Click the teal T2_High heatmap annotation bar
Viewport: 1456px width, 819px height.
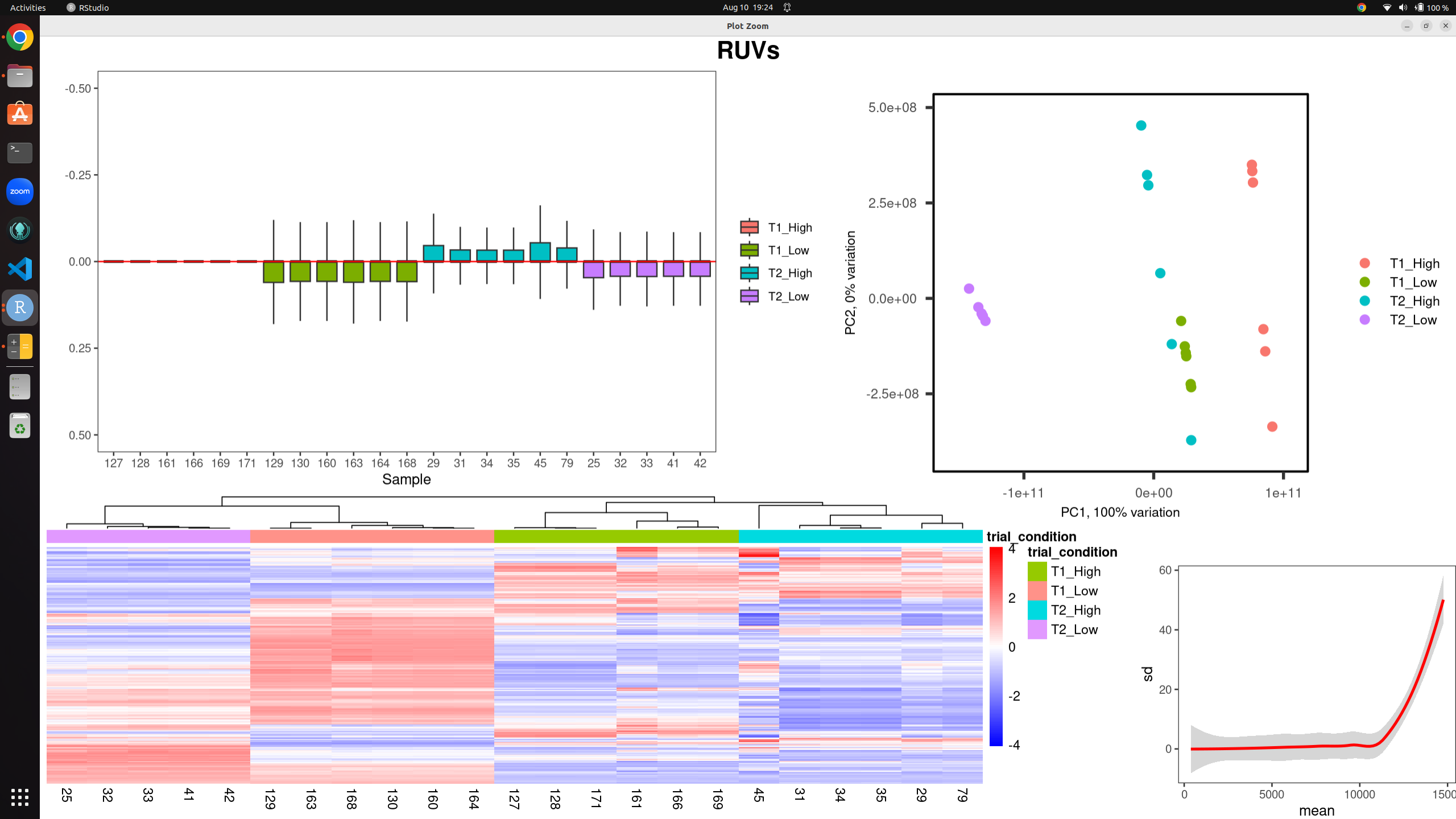(861, 536)
